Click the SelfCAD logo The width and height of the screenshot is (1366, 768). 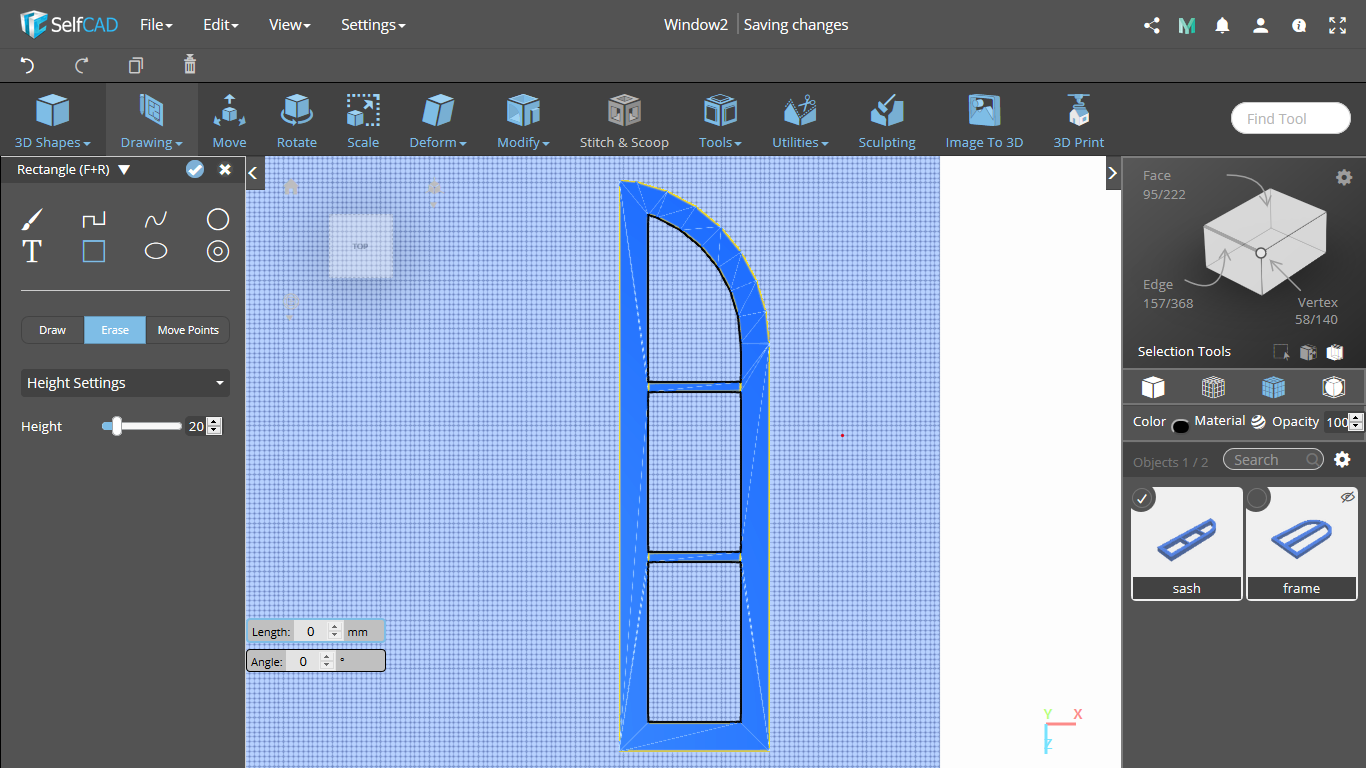pos(68,24)
